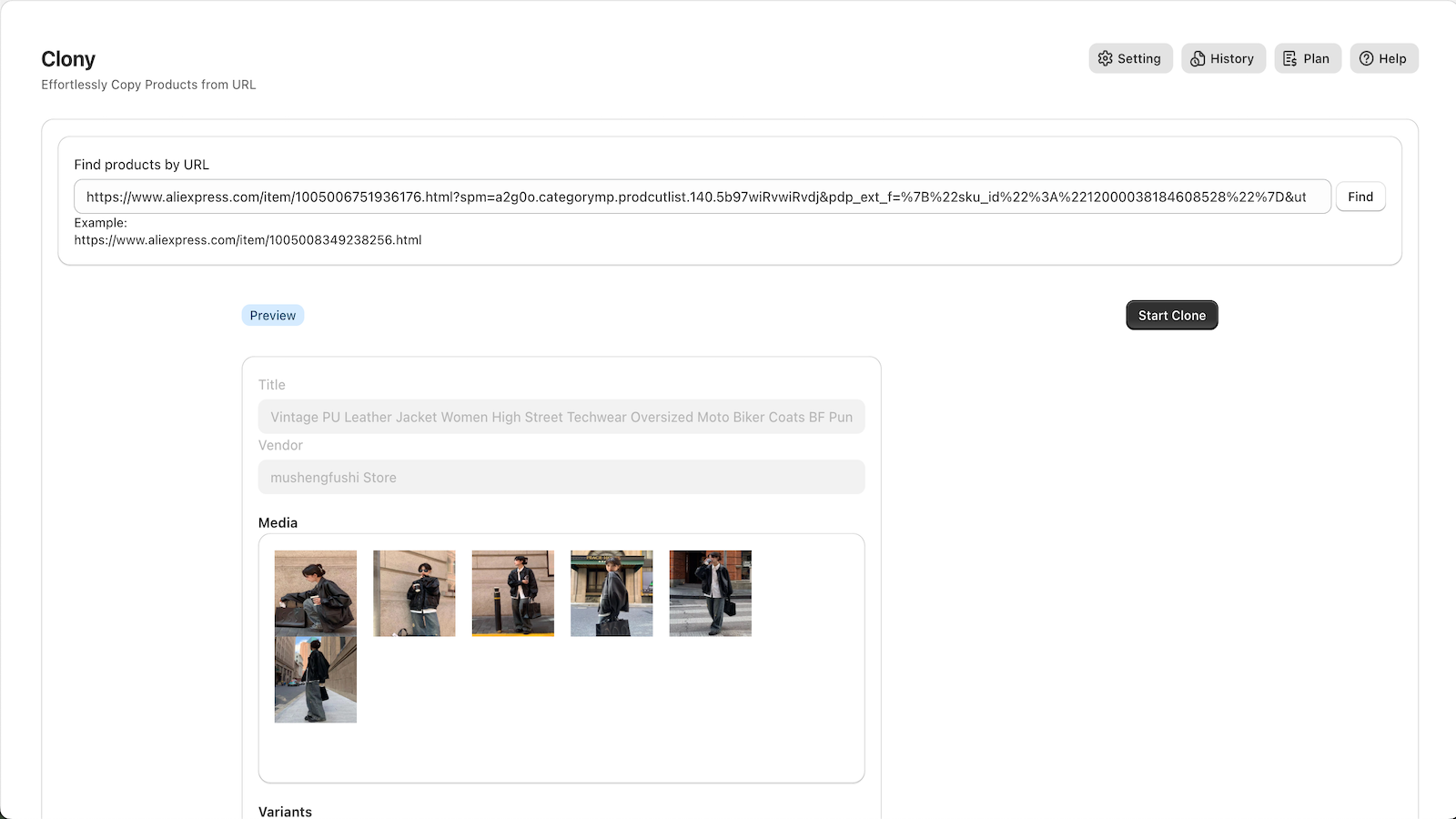Click the 'Find products by URL' label
1456x819 pixels.
coord(142,165)
